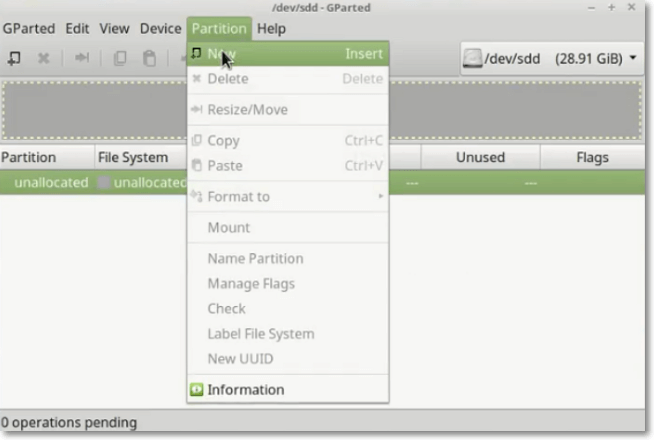654x440 pixels.
Task: Choose Label File System menu entry
Action: (288, 334)
